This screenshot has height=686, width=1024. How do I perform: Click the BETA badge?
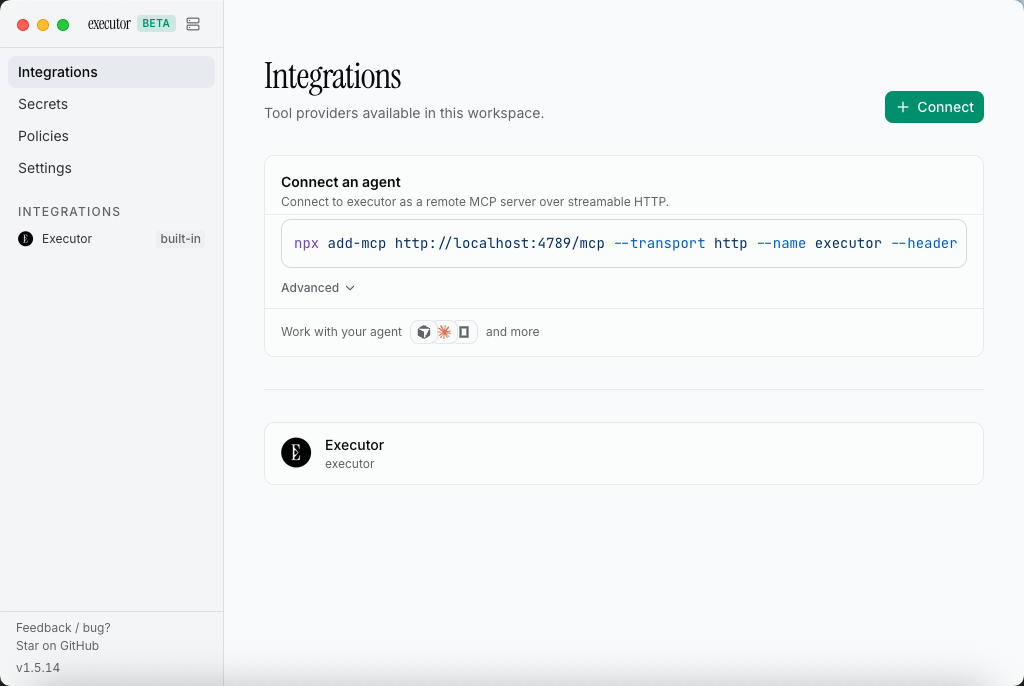[156, 24]
